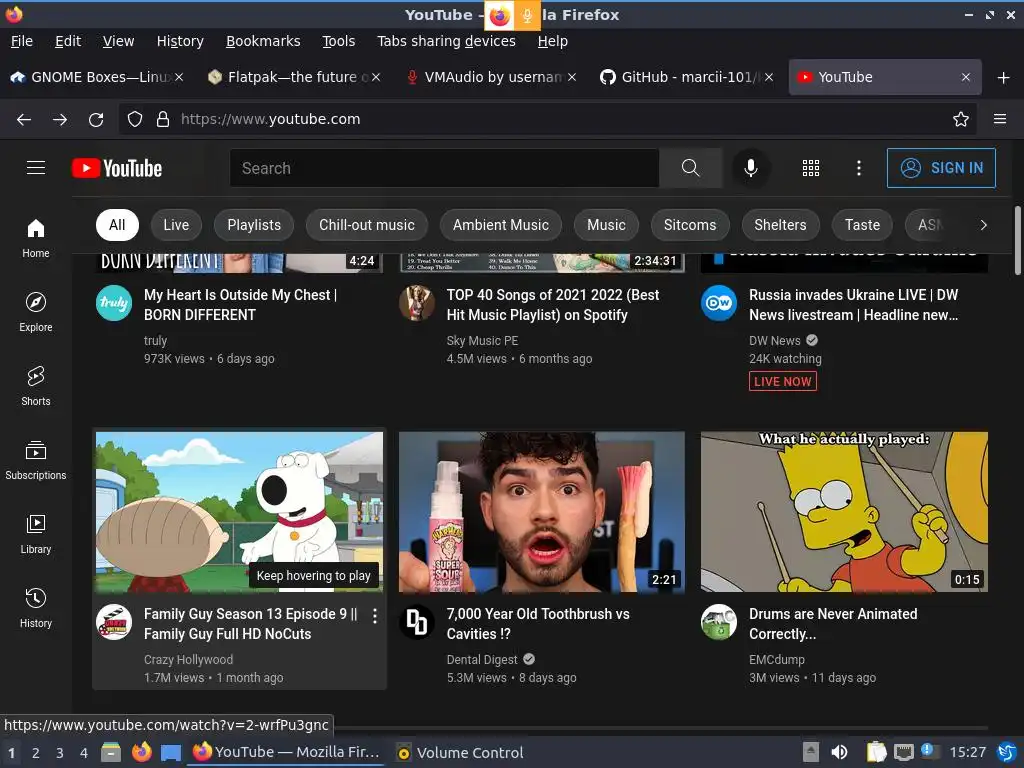Open the View menu

point(118,41)
